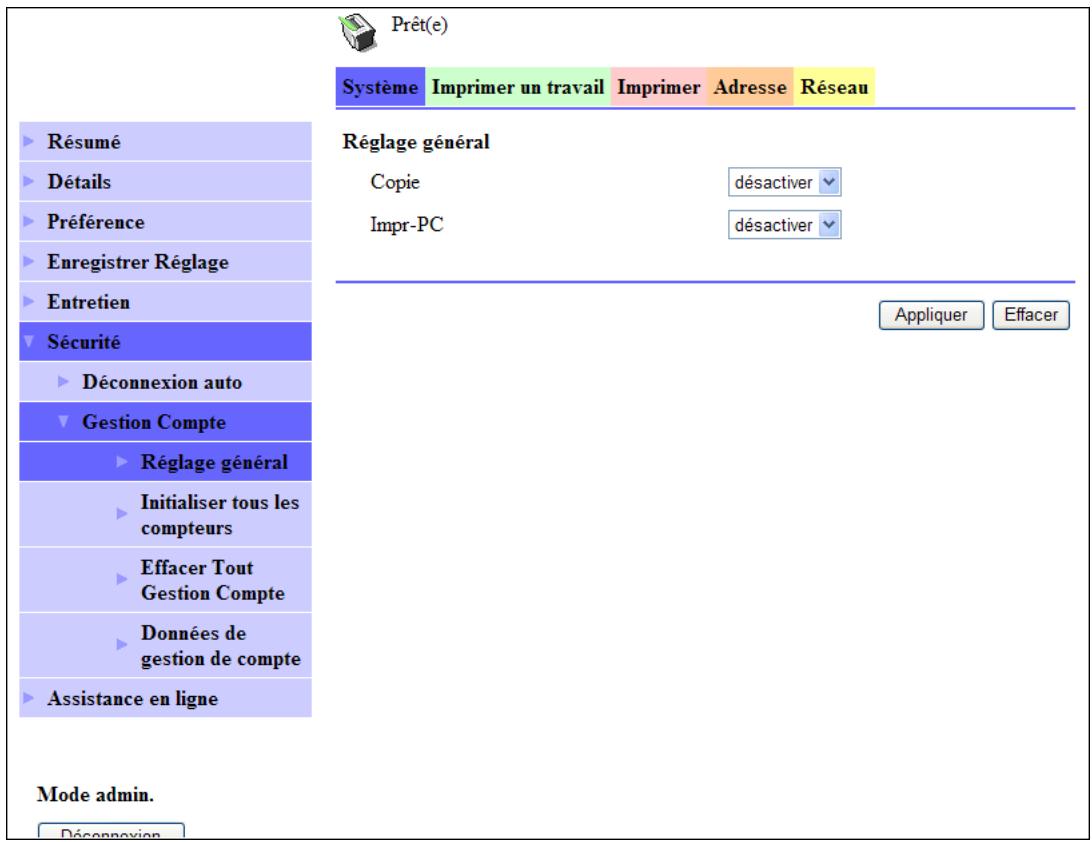Open Effacer Tout Gestion Compte
Viewport: 1092px width, 842px height.
tap(165, 580)
